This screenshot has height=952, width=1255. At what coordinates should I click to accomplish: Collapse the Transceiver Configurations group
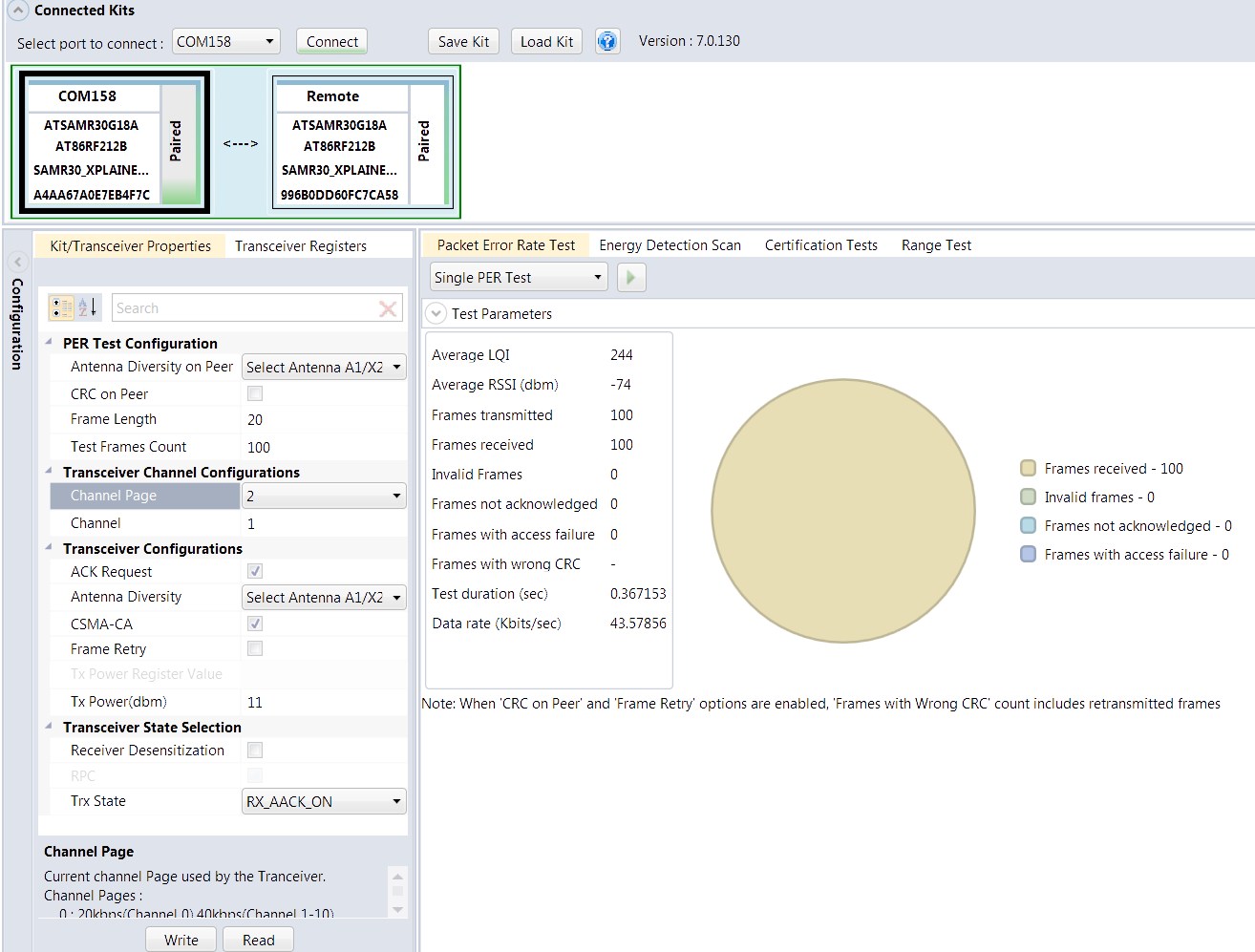pos(49,547)
